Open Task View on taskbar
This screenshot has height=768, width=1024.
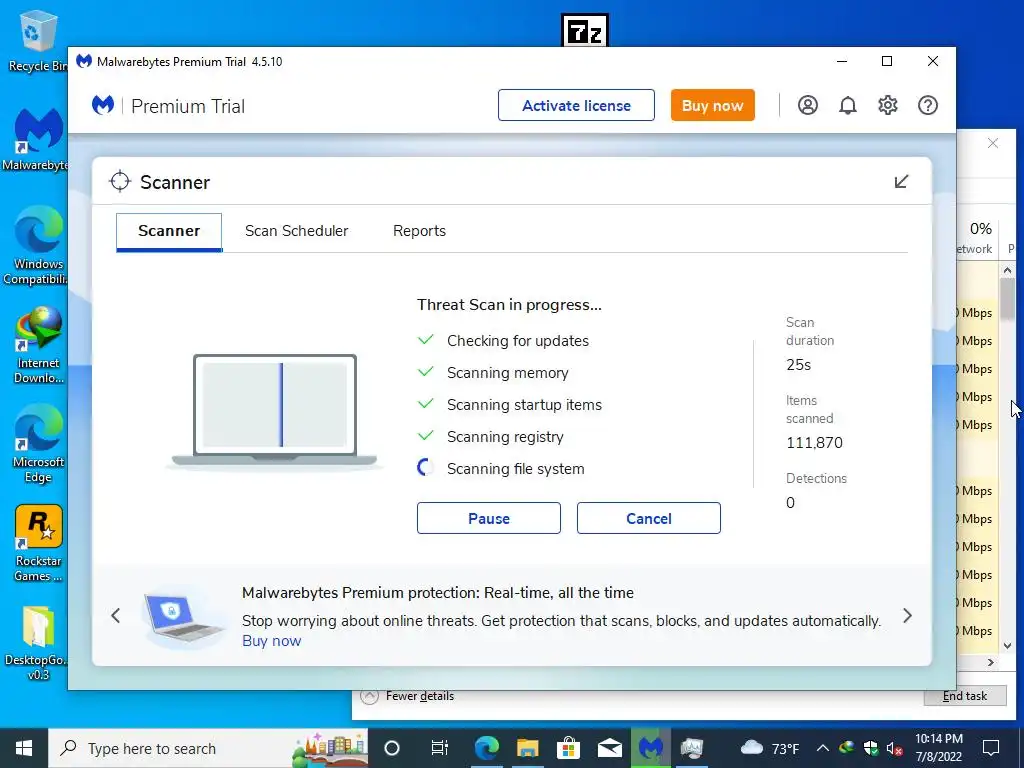pyautogui.click(x=440, y=748)
